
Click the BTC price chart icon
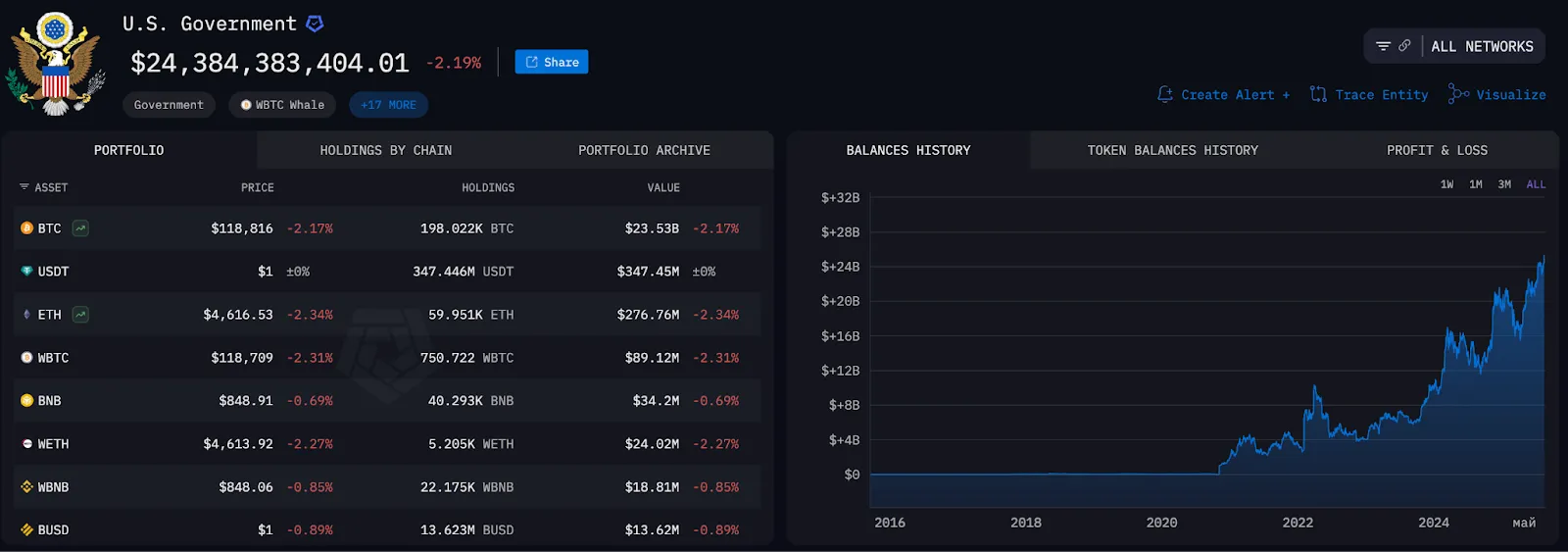(80, 228)
